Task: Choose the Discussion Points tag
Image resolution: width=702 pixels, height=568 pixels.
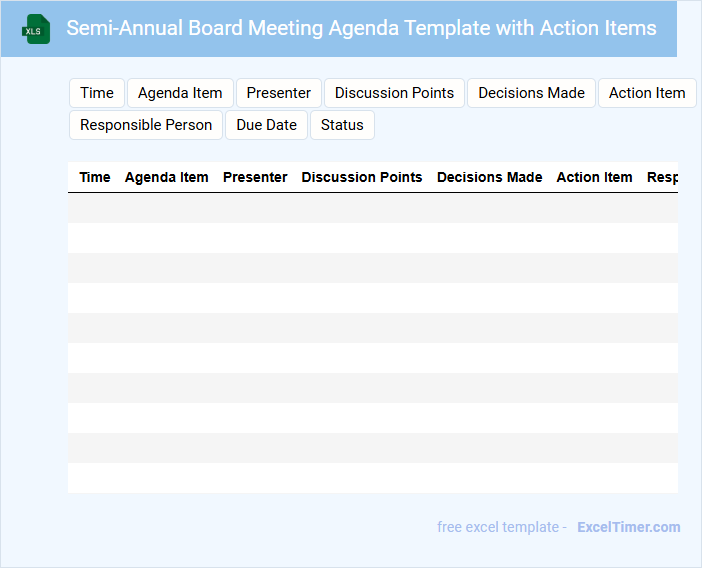Action: (394, 93)
